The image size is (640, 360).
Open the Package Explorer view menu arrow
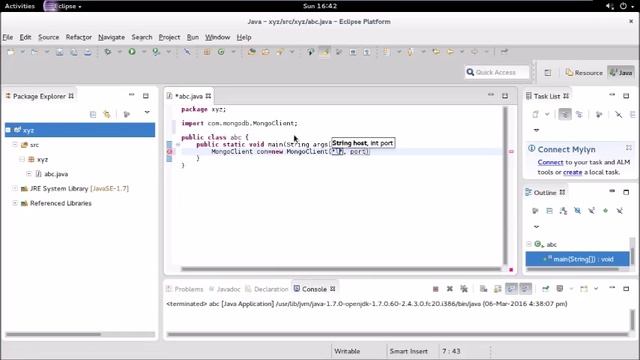147,112
